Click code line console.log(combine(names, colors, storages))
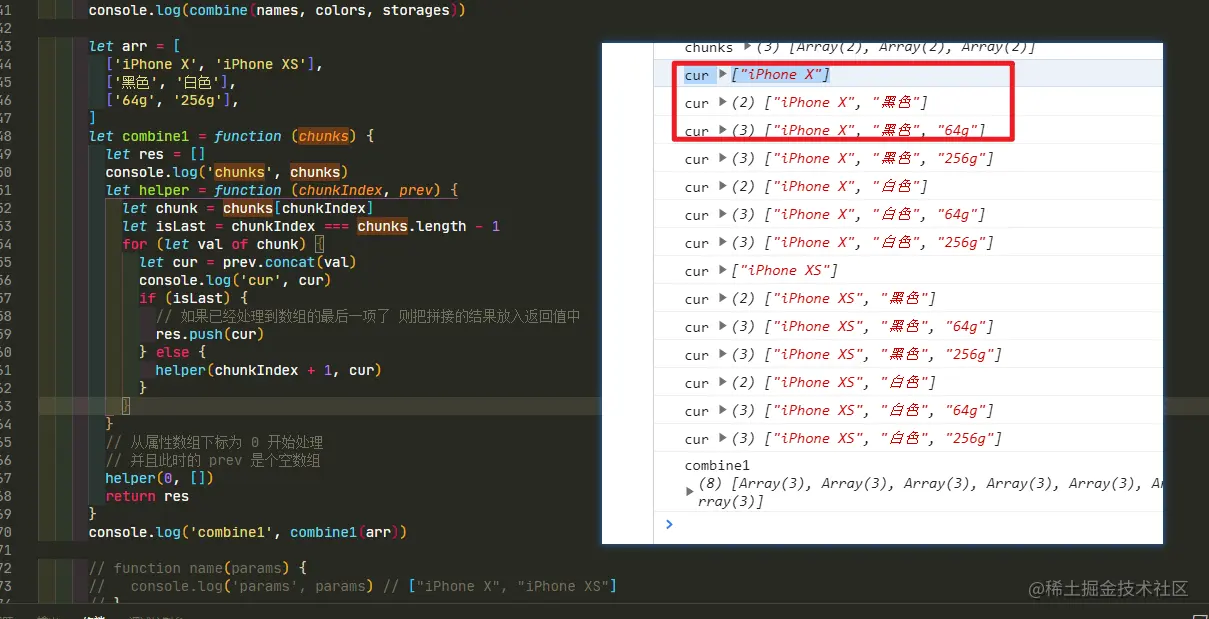This screenshot has width=1209, height=619. click(277, 10)
